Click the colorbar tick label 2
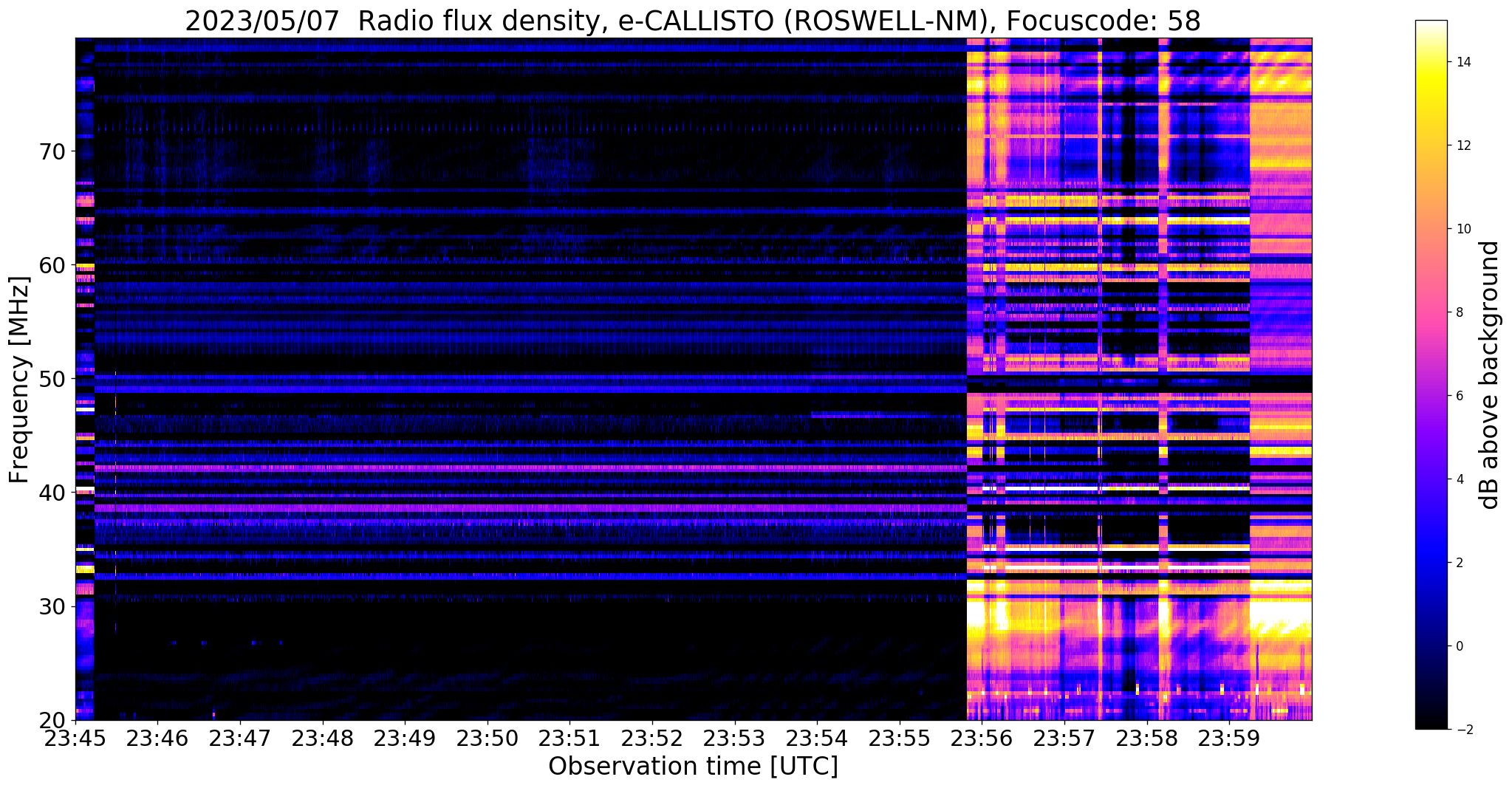 click(1459, 563)
